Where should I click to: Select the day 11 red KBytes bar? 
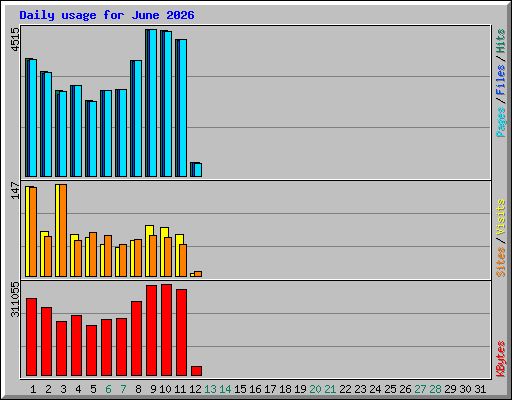pos(181,332)
